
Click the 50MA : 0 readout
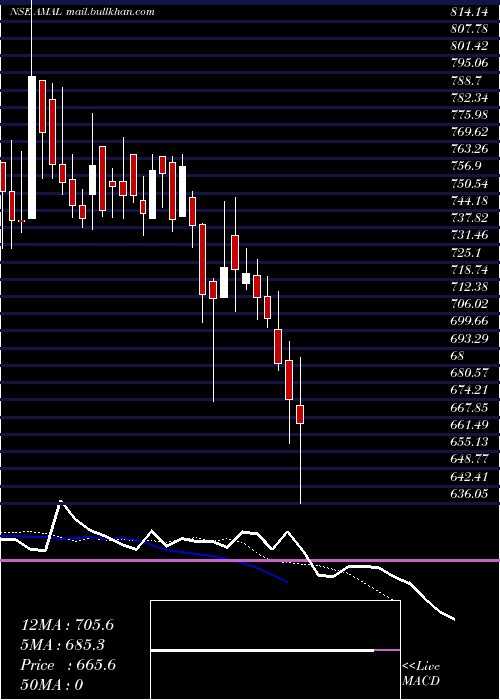pyautogui.click(x=52, y=685)
